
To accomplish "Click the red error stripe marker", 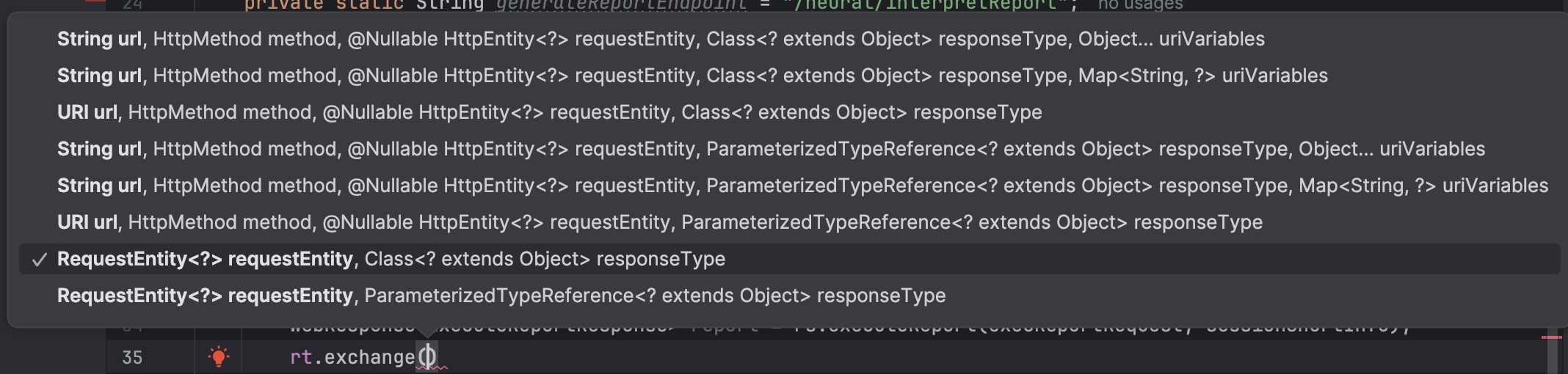I will click(x=1551, y=337).
